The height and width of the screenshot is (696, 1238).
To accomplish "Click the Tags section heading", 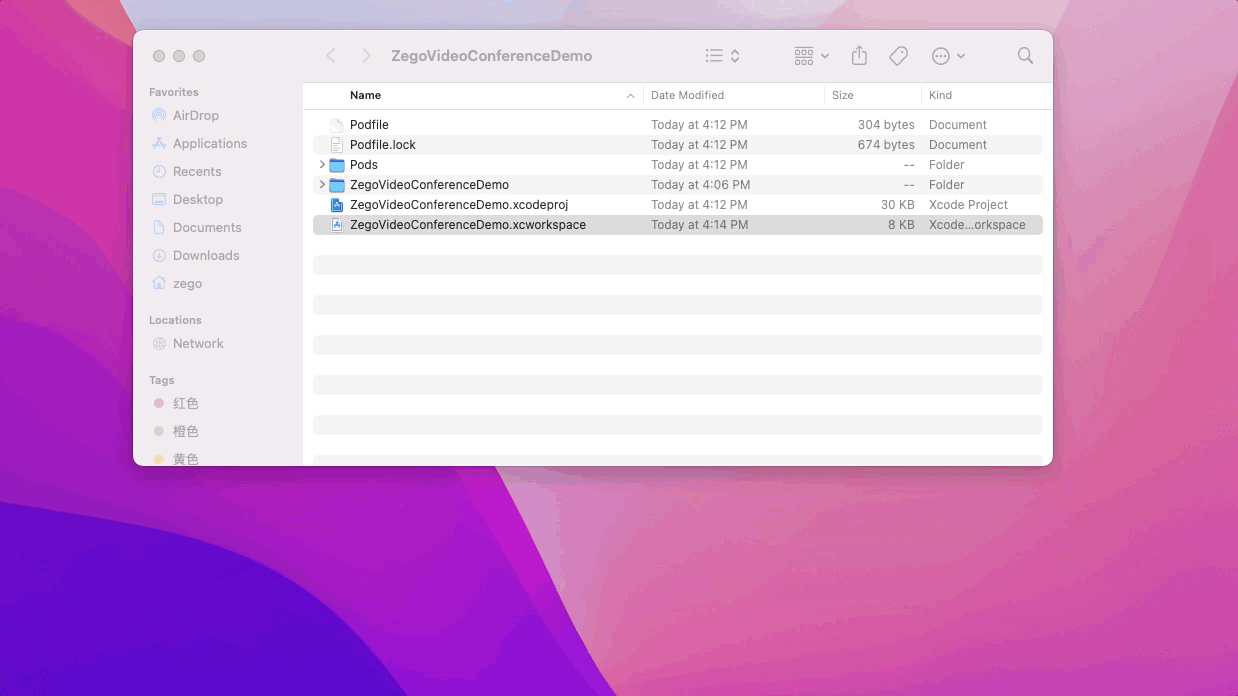I will tap(162, 380).
